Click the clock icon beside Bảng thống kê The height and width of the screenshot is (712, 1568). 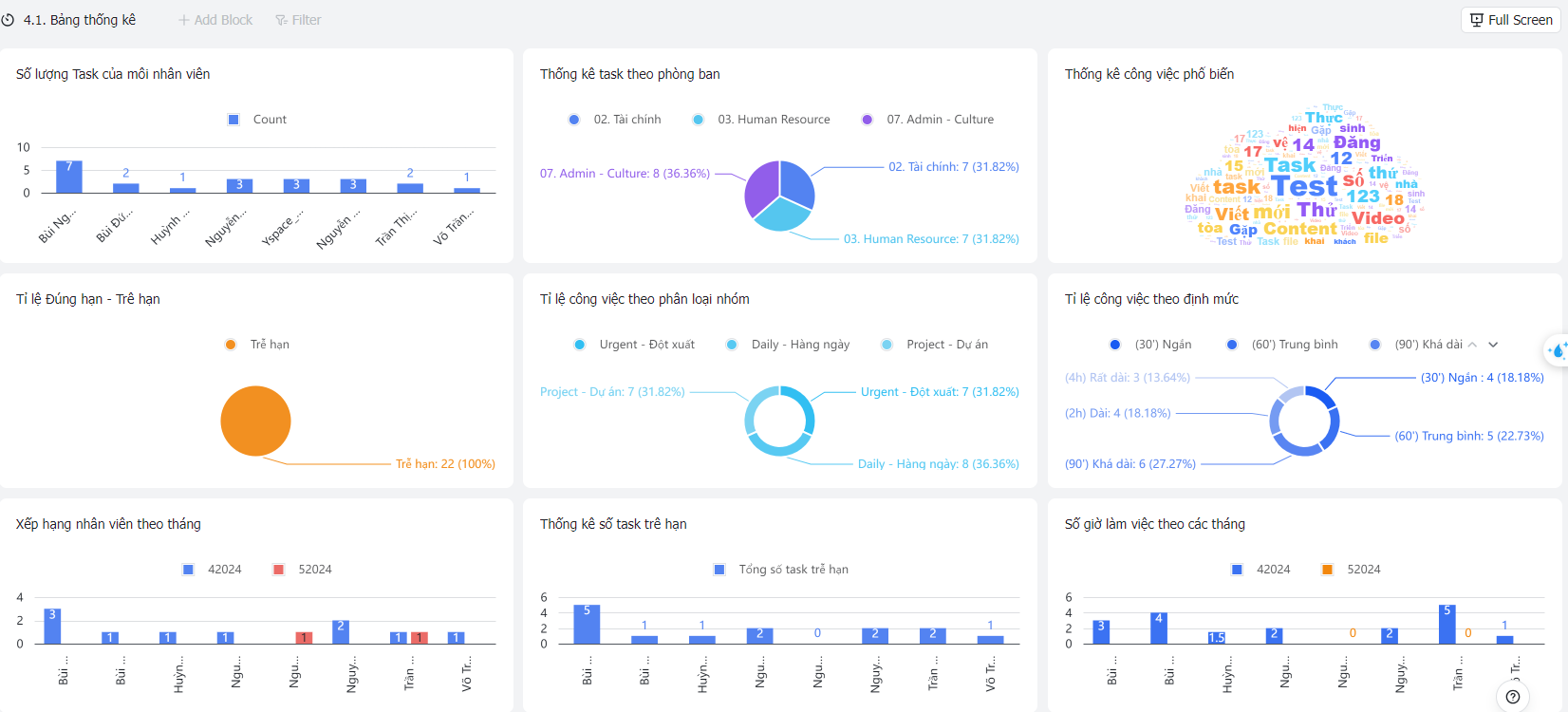point(8,20)
